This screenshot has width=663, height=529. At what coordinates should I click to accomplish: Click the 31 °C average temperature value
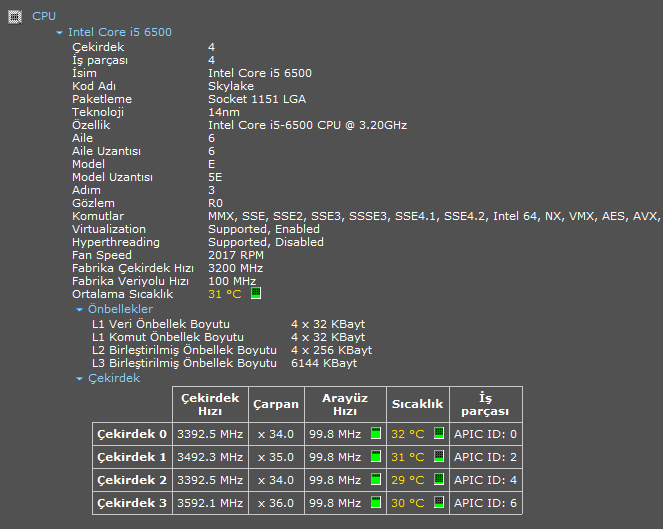pyautogui.click(x=225, y=294)
